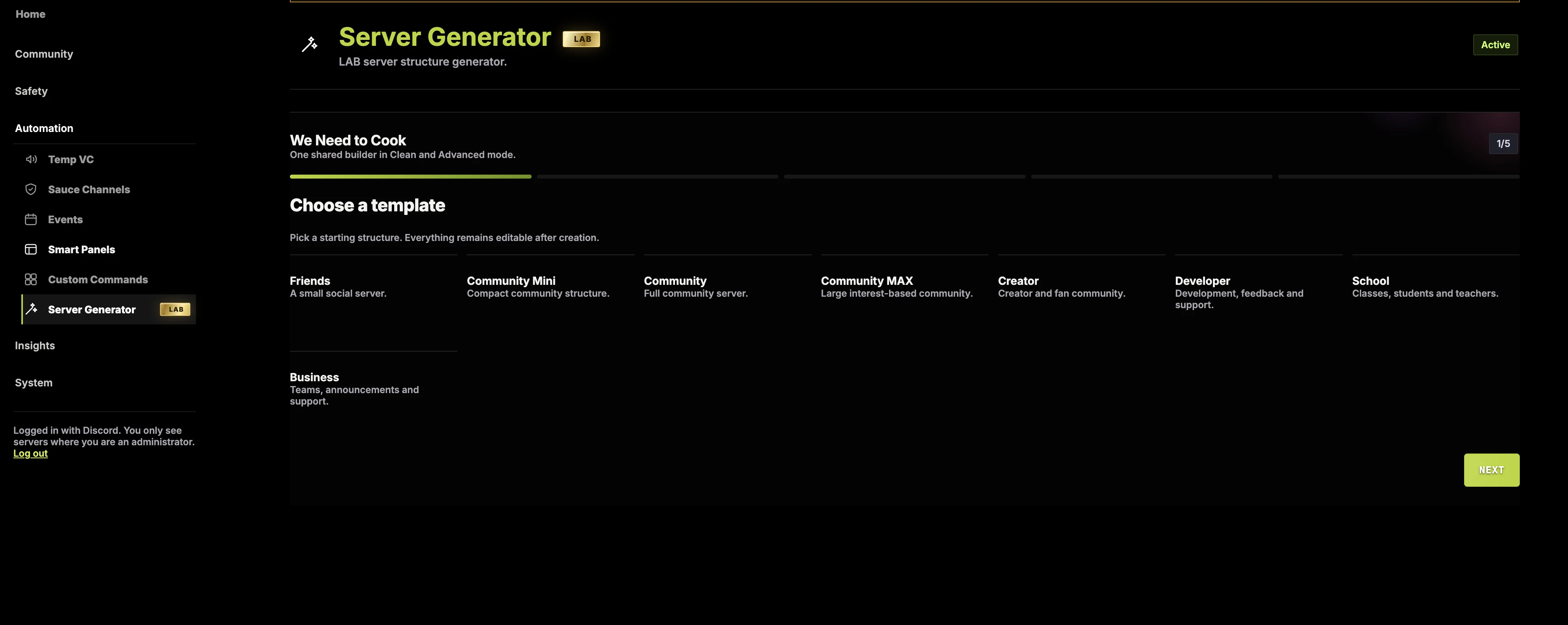Click 'Pick a starting structure' helper text

click(x=444, y=238)
